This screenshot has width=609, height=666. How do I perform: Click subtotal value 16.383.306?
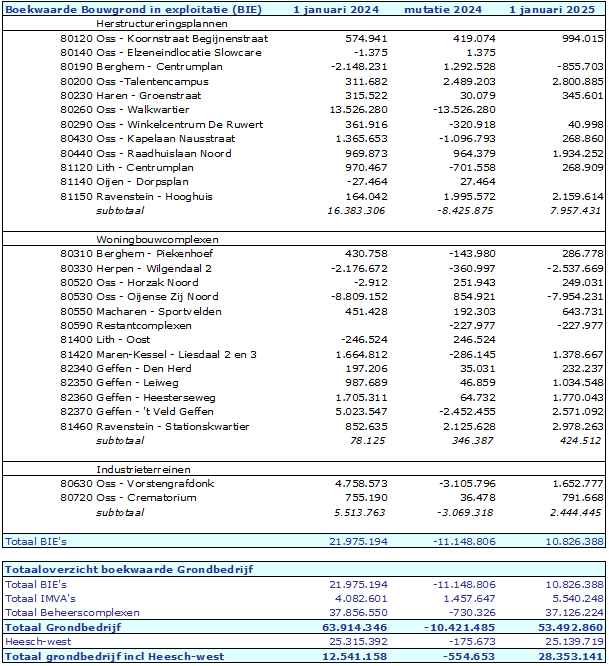coord(356,211)
